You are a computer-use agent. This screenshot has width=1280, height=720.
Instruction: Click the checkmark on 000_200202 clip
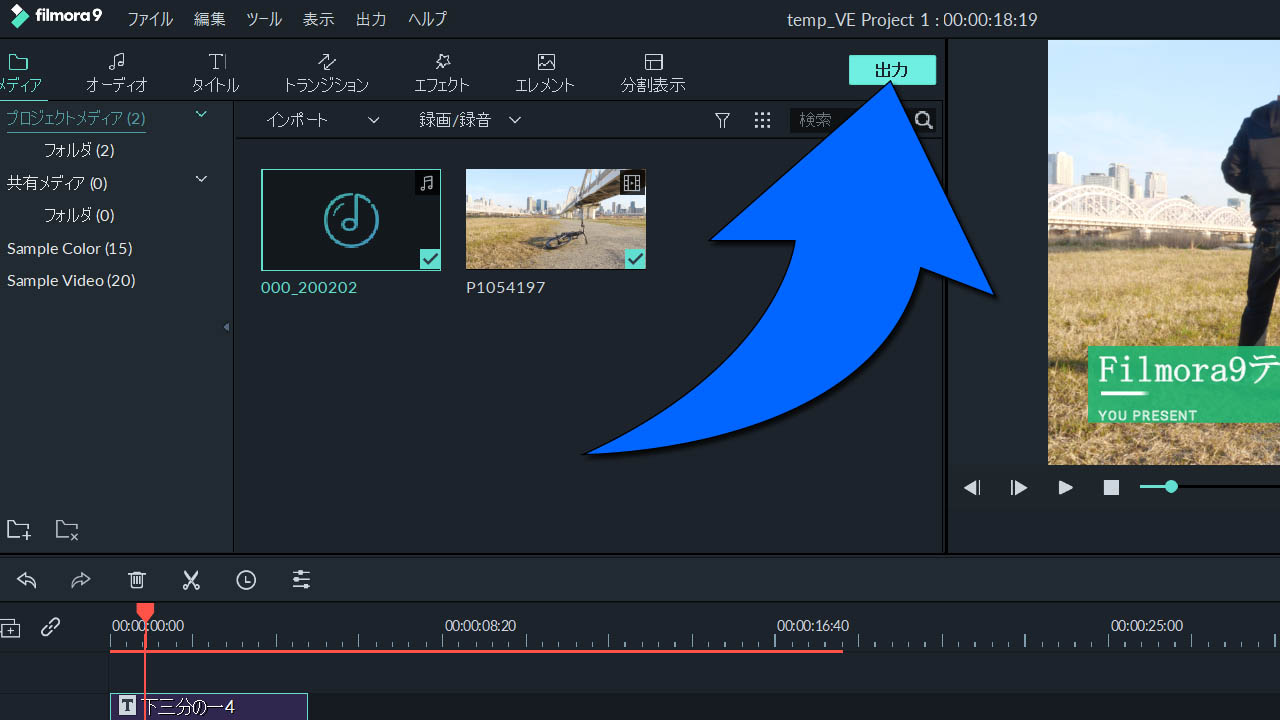430,260
